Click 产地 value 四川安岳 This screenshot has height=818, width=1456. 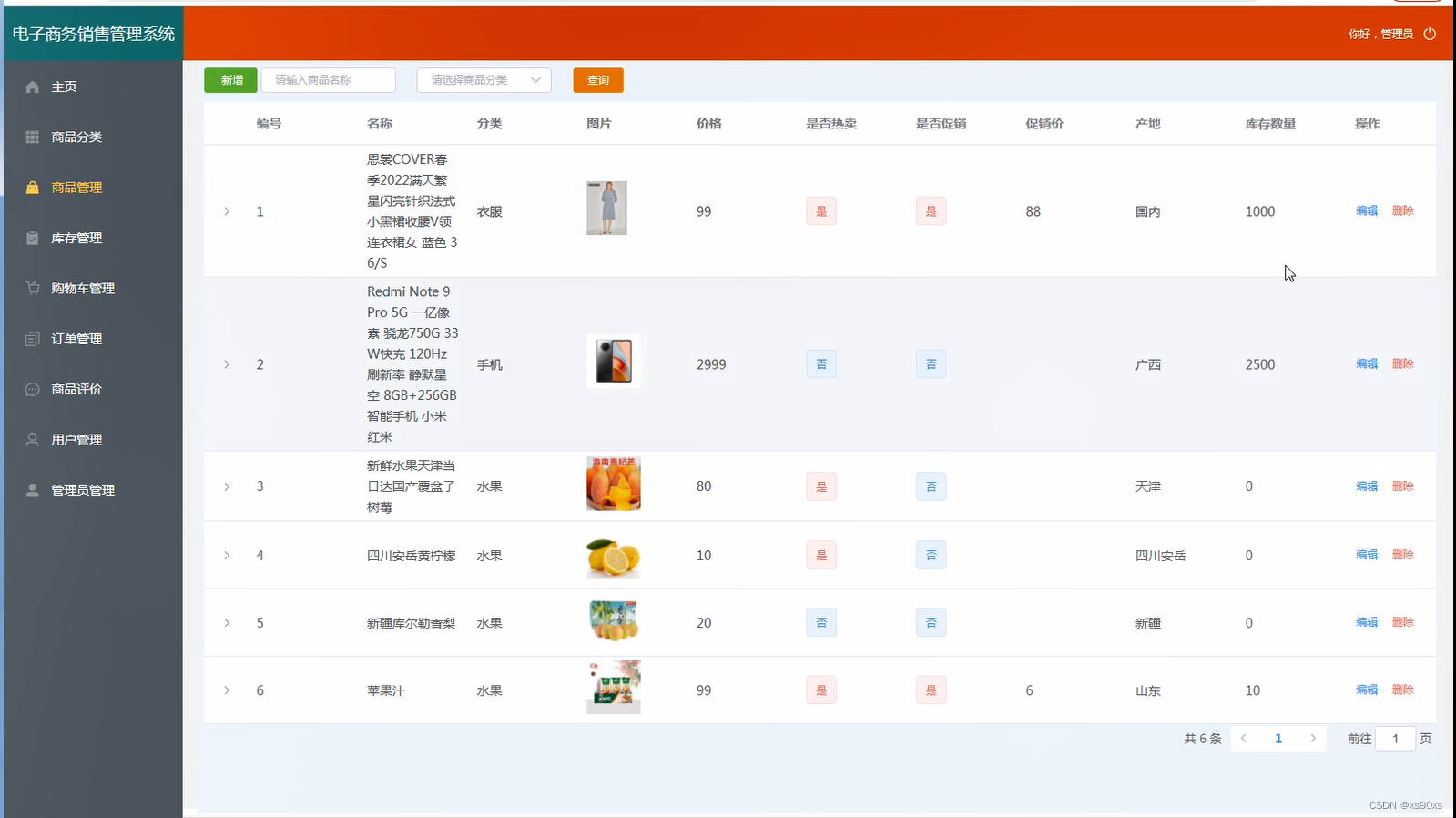pos(1160,556)
